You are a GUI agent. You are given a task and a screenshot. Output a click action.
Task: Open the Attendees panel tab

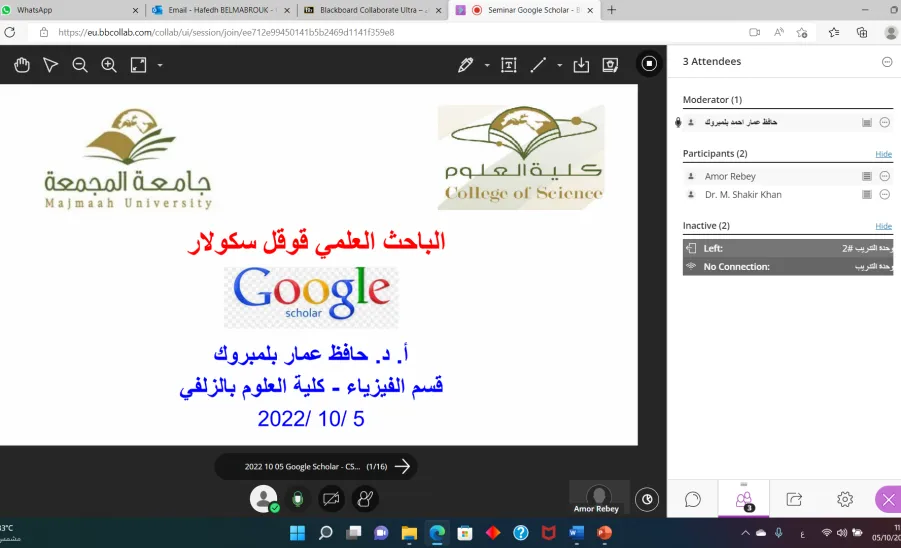(744, 499)
